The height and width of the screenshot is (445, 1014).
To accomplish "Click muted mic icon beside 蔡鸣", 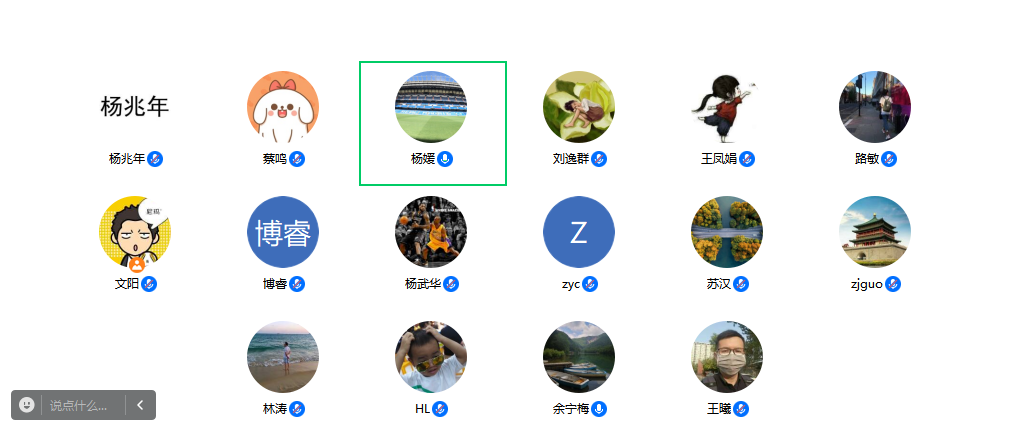I will [x=297, y=158].
